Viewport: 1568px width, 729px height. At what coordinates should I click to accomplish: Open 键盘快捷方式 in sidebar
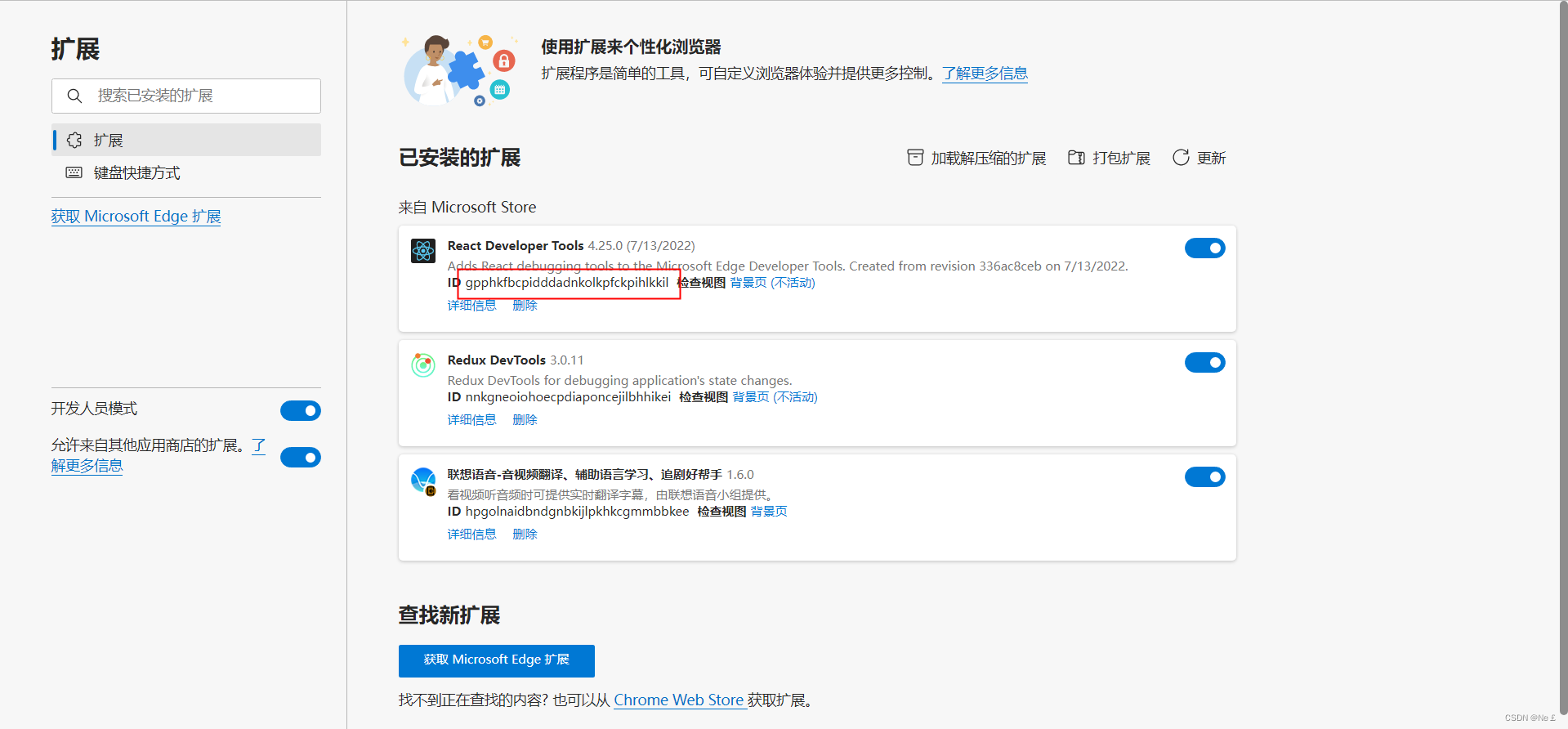click(x=186, y=172)
